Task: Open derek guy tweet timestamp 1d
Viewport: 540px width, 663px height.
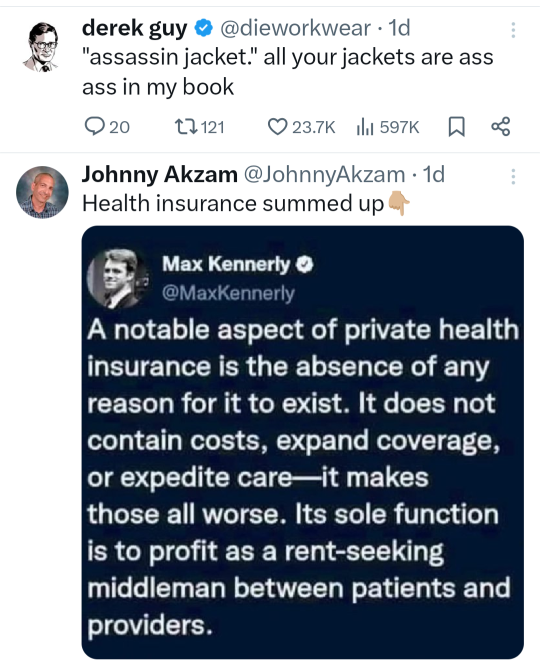Action: pyautogui.click(x=399, y=28)
